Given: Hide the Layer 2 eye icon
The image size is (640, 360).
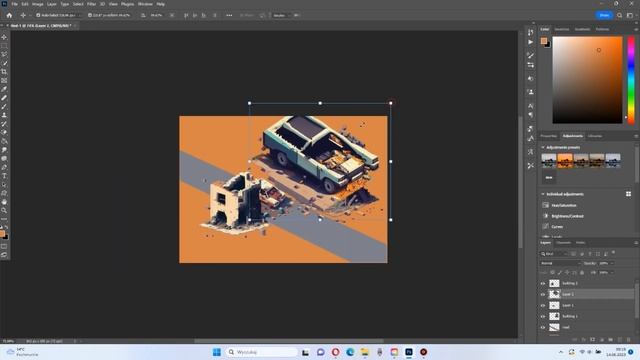Looking at the screenshot, I should click(x=543, y=294).
